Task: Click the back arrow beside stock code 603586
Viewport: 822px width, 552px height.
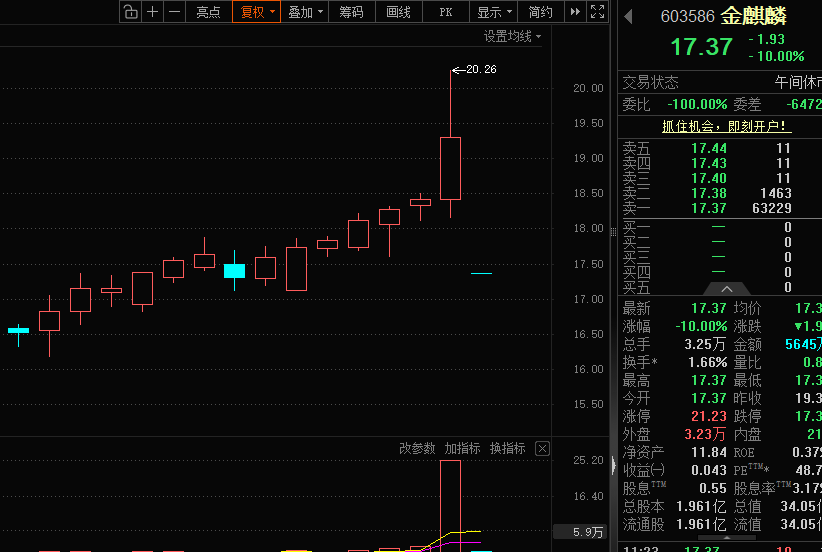Action: click(629, 17)
